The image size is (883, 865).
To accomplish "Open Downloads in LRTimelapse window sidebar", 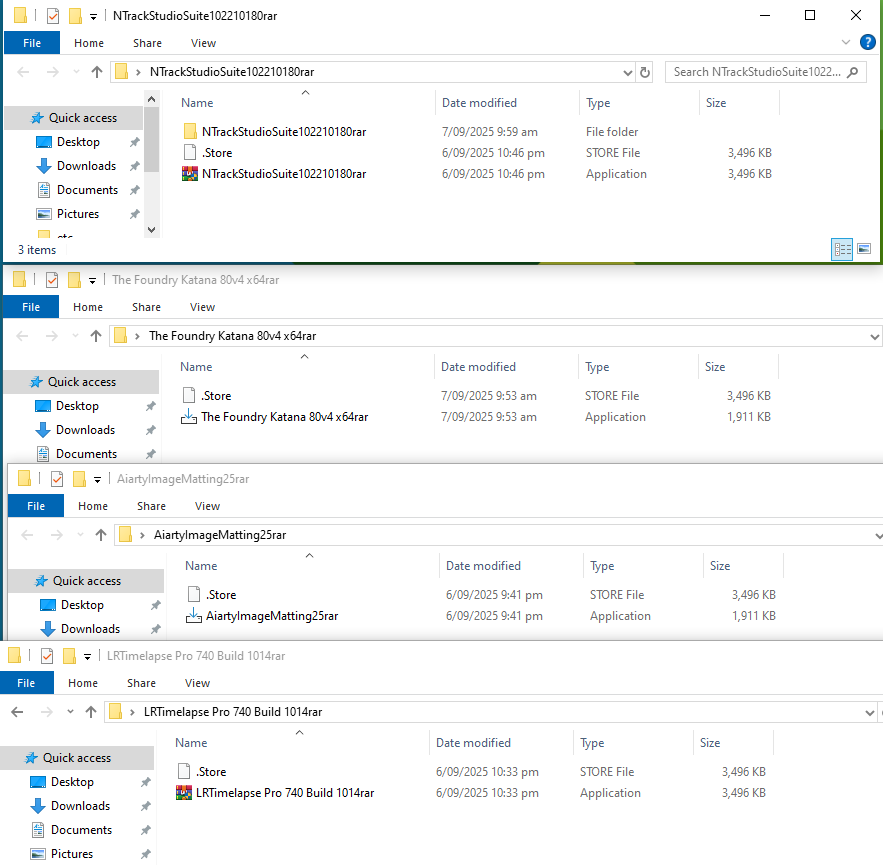I will (80, 806).
